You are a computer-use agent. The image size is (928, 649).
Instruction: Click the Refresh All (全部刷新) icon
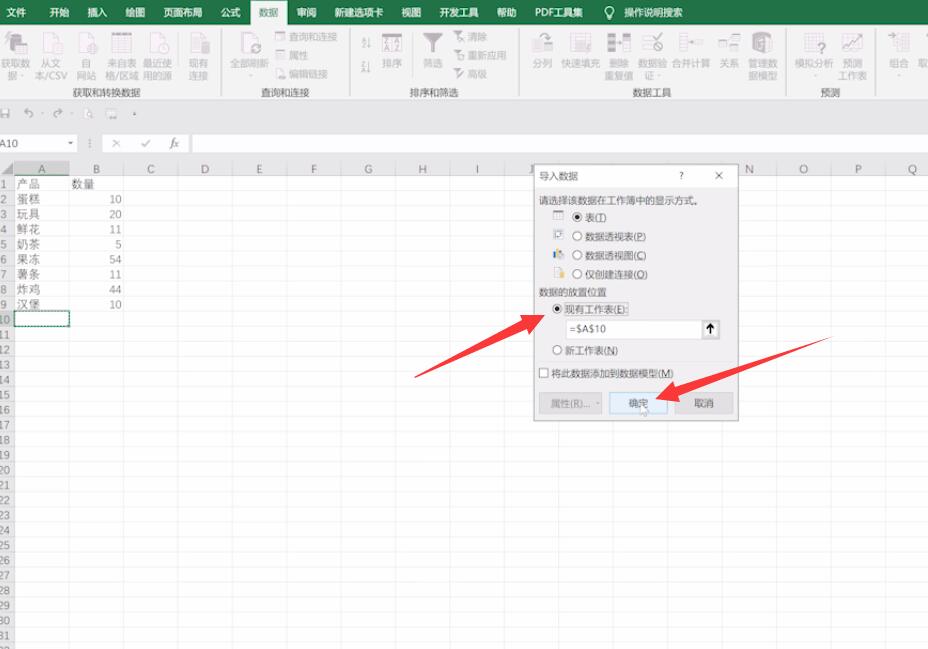250,44
